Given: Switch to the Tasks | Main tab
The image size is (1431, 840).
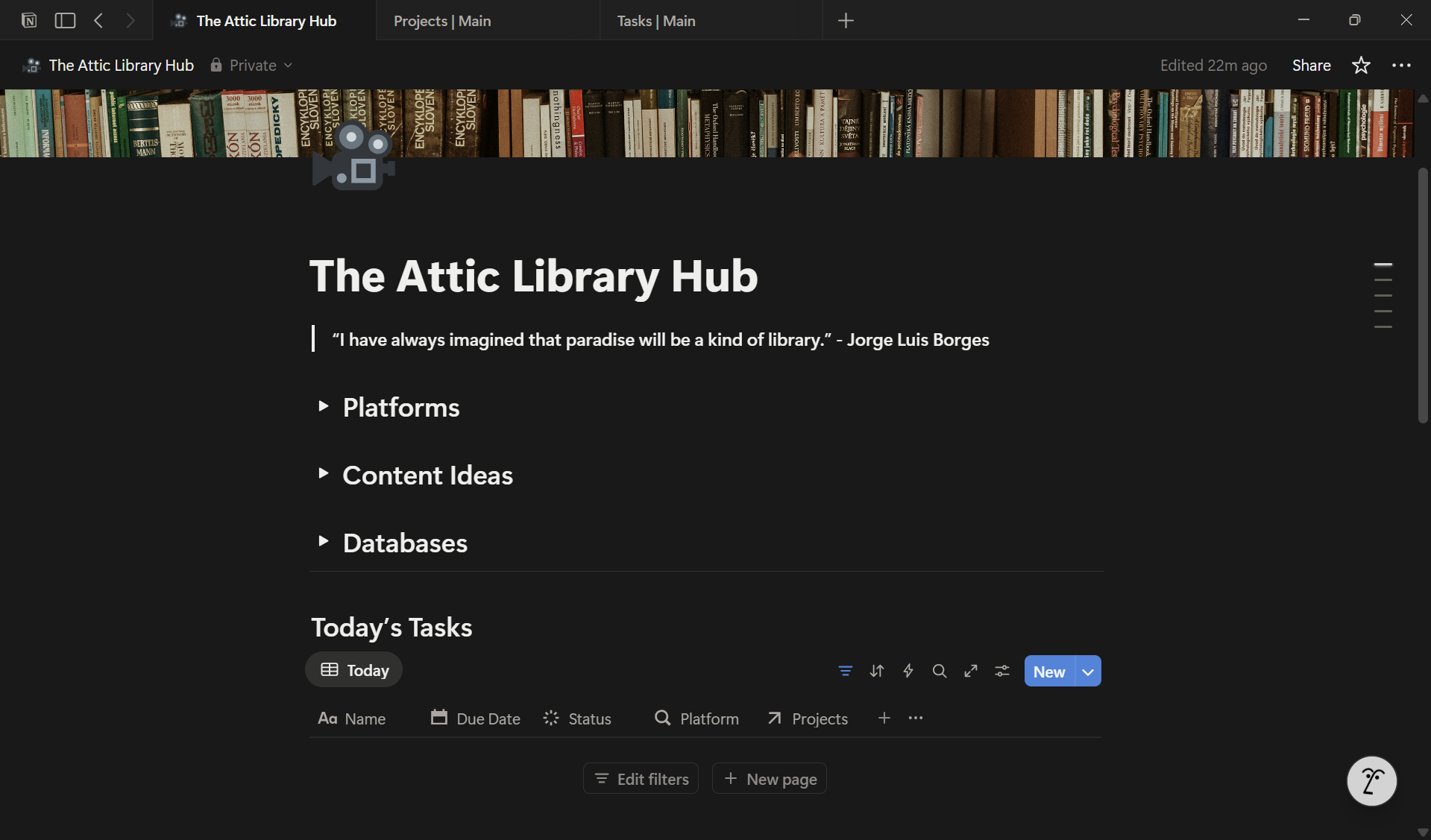Looking at the screenshot, I should coord(711,20).
